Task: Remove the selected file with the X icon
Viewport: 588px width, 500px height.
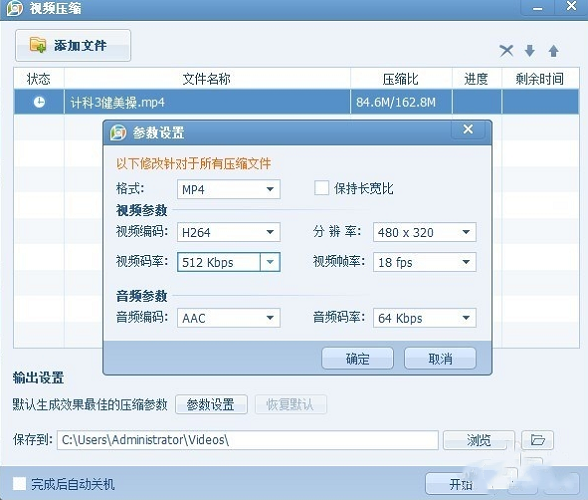Action: pyautogui.click(x=506, y=51)
